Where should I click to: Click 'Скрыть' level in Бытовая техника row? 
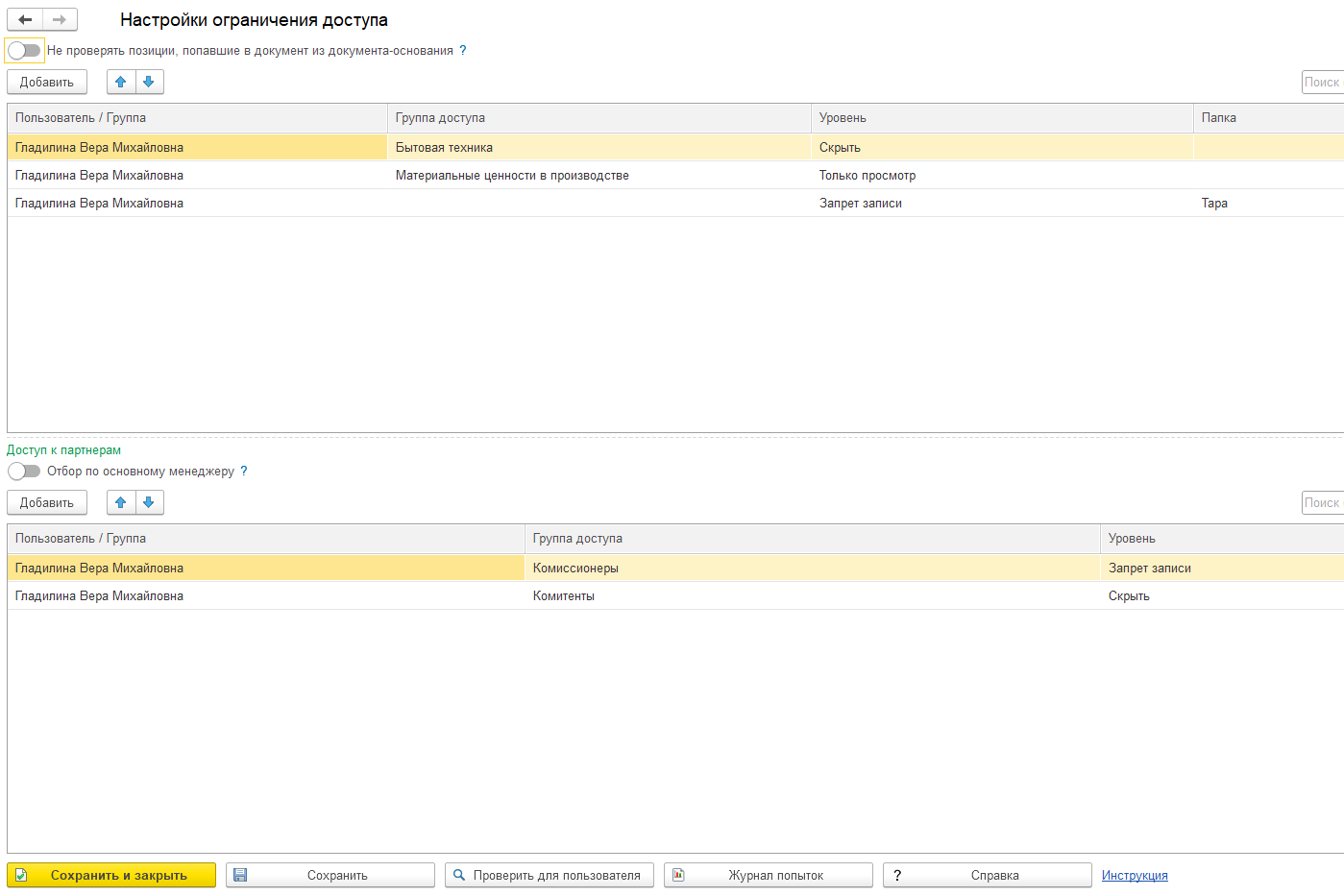pyautogui.click(x=1002, y=147)
